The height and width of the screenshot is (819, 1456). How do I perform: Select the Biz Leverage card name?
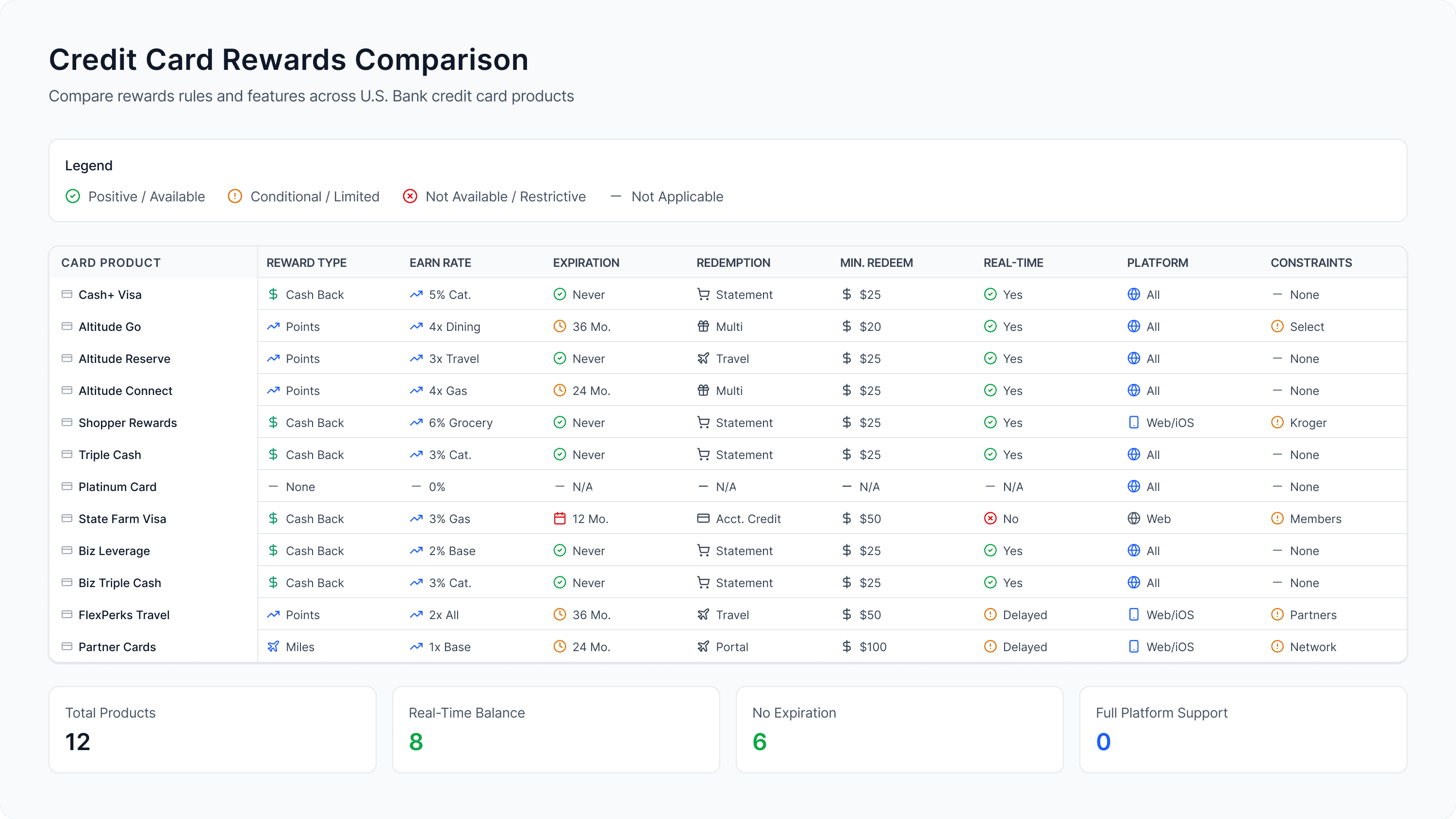click(114, 551)
